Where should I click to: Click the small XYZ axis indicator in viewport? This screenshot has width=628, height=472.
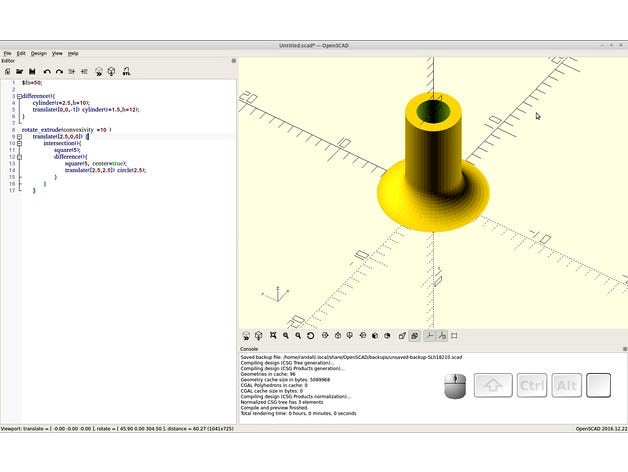tap(276, 294)
